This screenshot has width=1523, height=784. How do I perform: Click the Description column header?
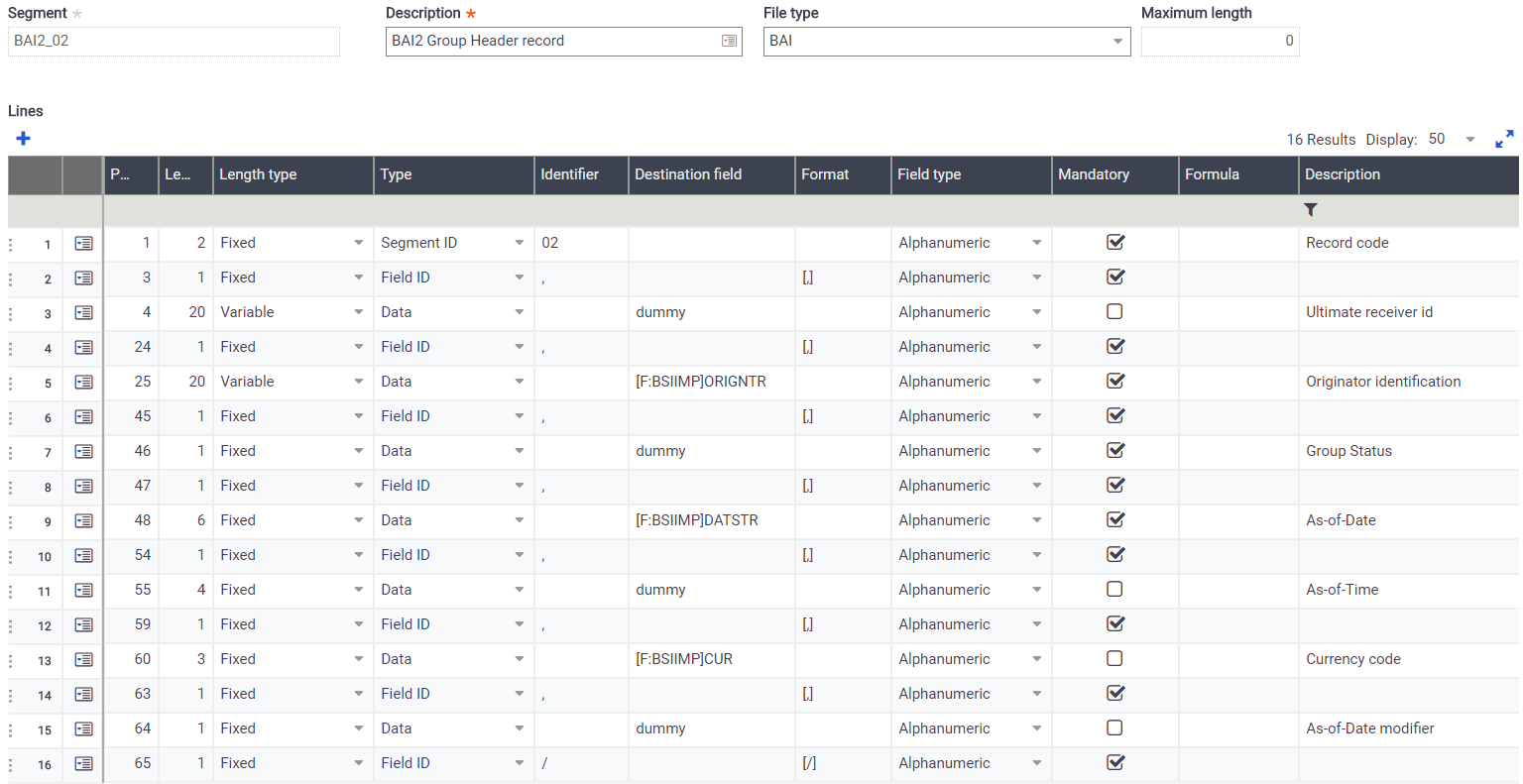pyautogui.click(x=1342, y=174)
